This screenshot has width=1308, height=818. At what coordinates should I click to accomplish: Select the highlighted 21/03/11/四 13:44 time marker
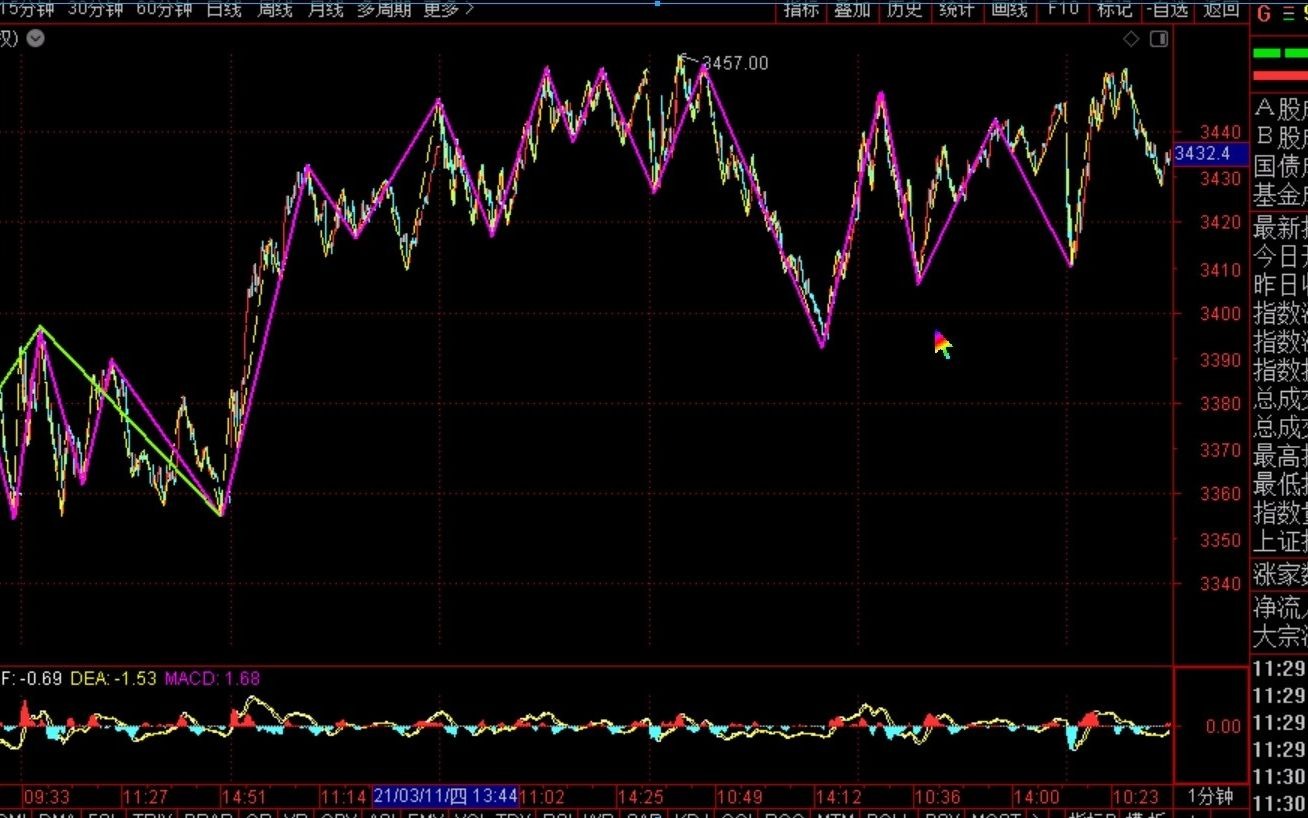(x=446, y=796)
